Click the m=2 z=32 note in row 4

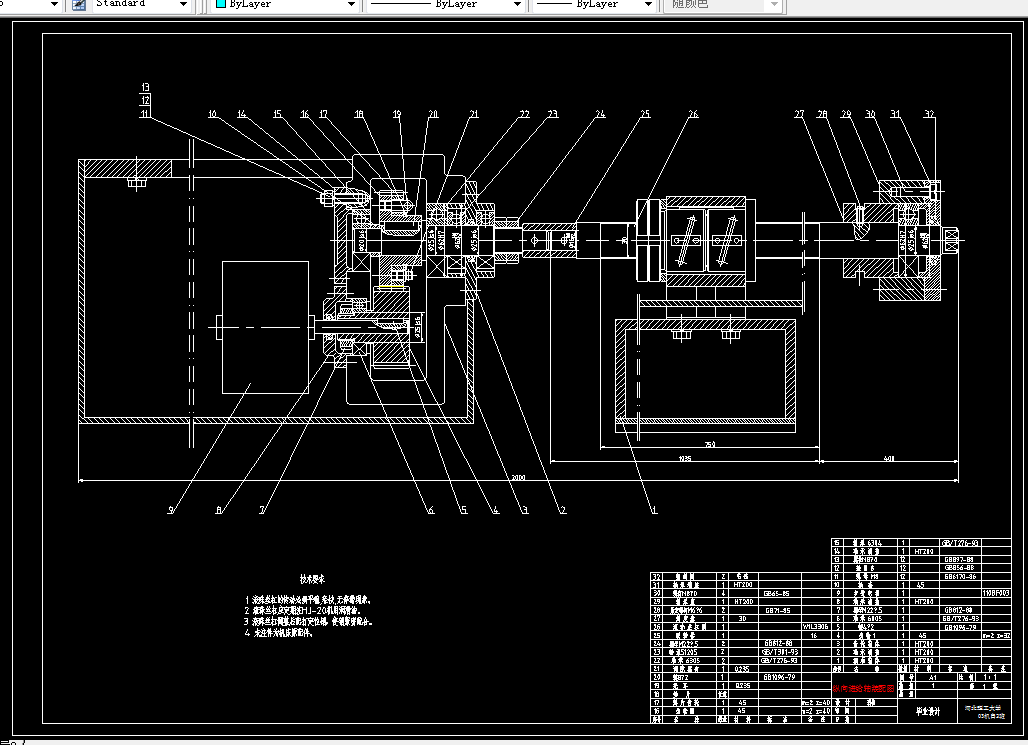pyautogui.click(x=996, y=635)
